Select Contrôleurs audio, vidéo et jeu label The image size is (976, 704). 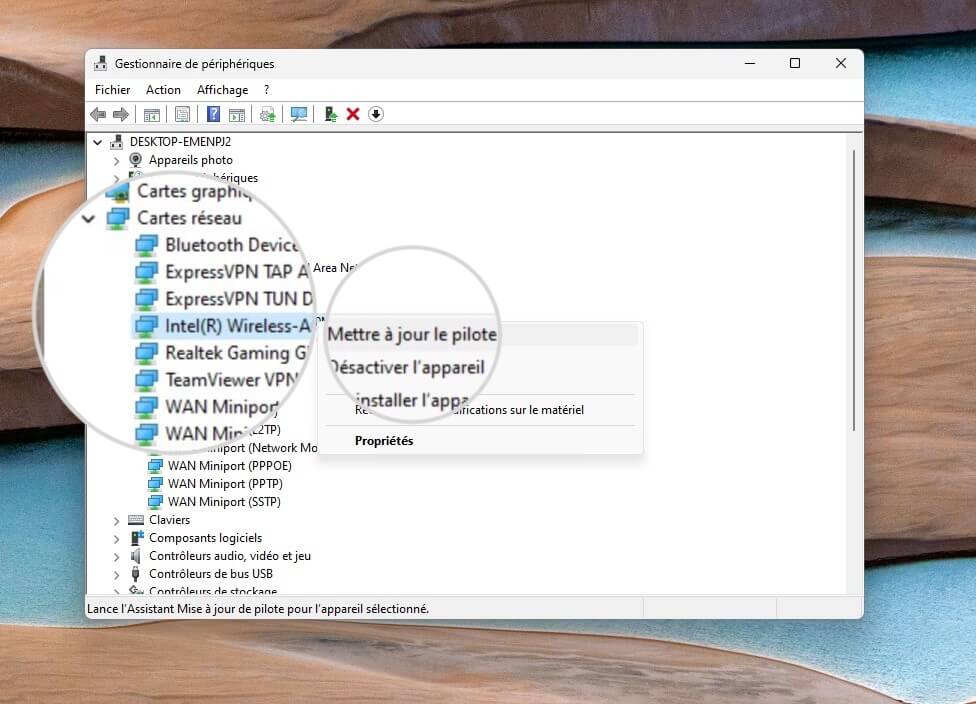click(230, 556)
